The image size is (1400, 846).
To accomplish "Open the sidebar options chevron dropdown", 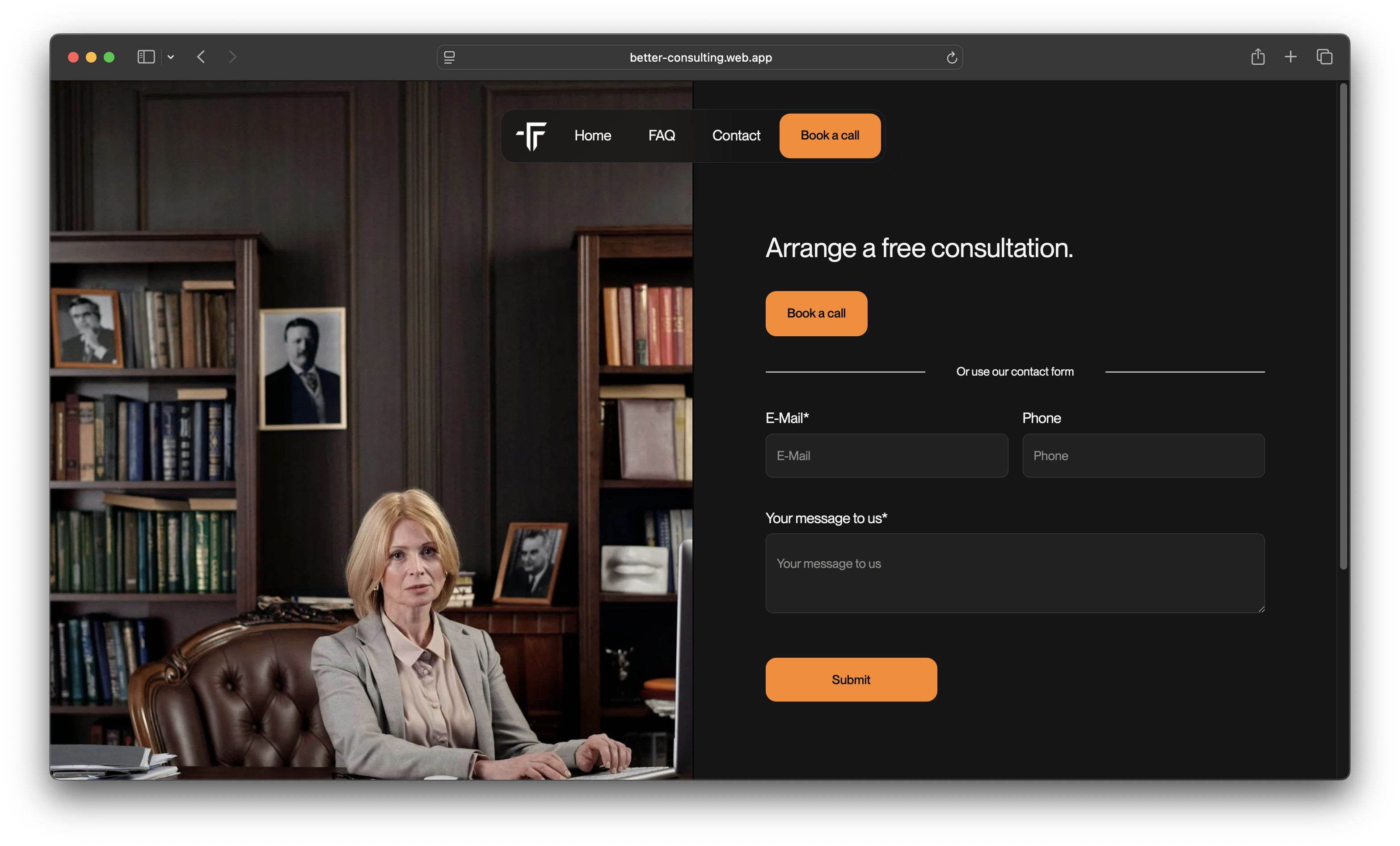I will [170, 57].
